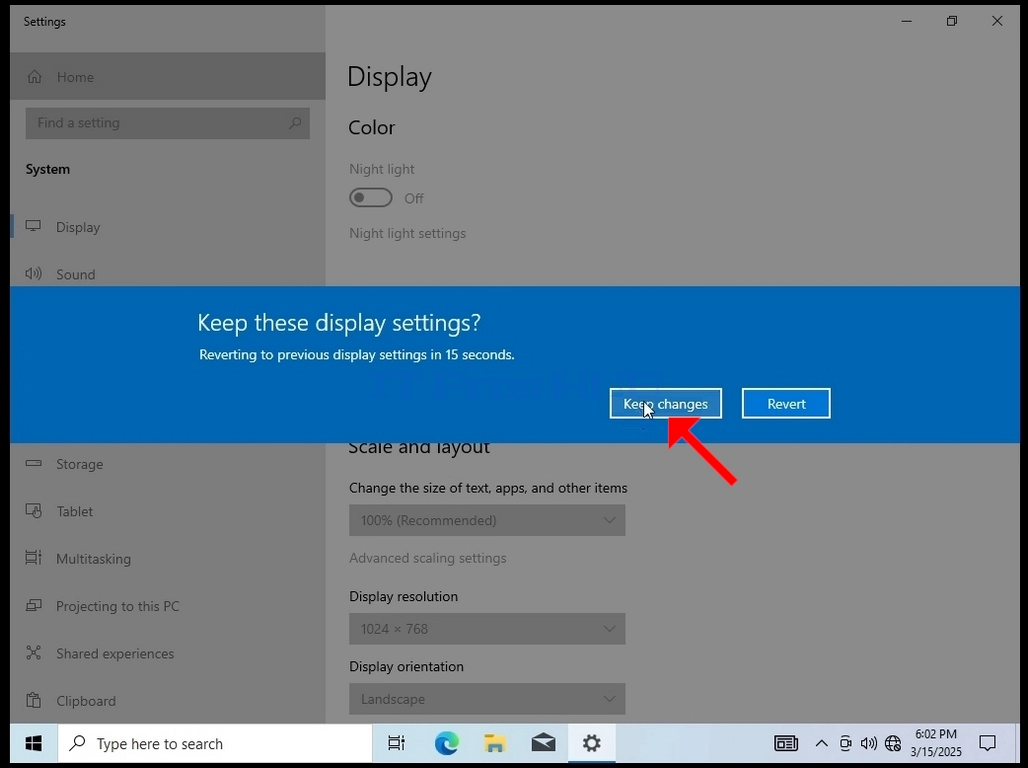The image size is (1028, 768).
Task: Click Keep changes button
Action: pyautogui.click(x=665, y=403)
